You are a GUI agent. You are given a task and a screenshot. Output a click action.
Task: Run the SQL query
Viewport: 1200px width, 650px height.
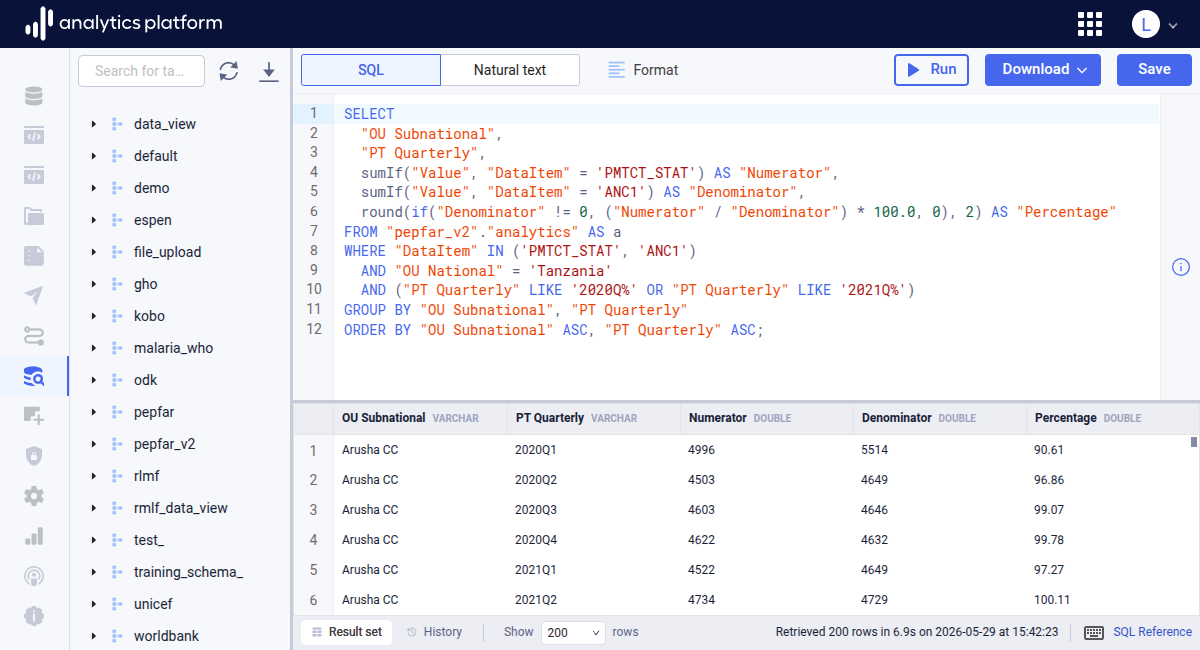931,70
